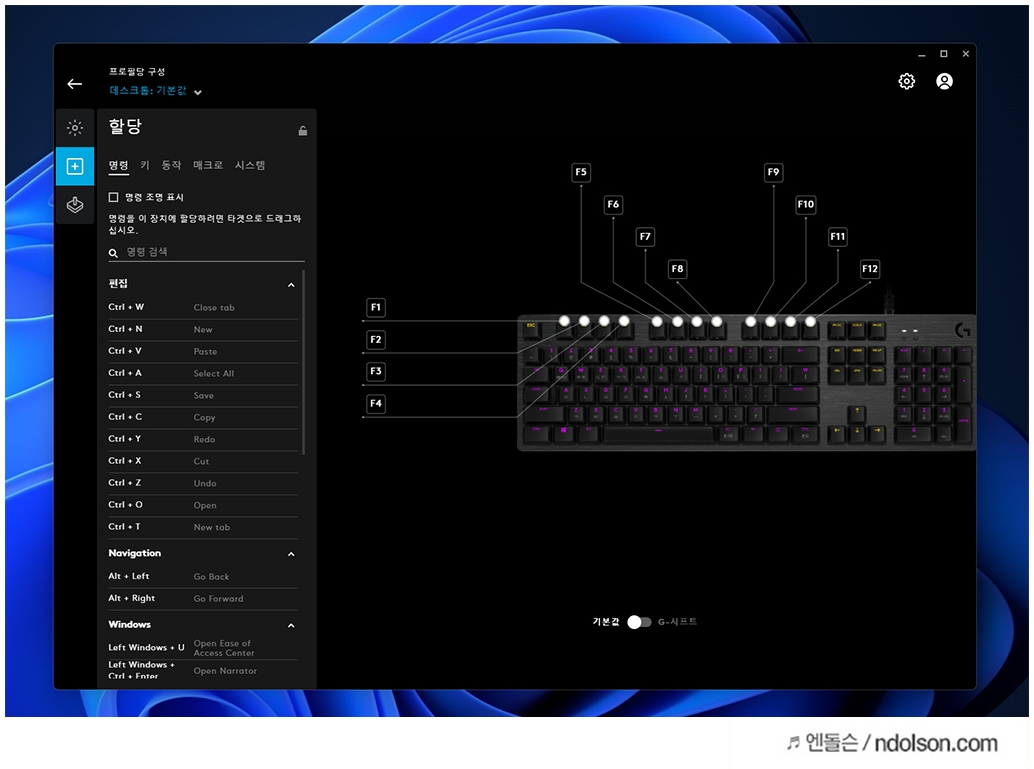Image resolution: width=1034 pixels, height=769 pixels.
Task: Click the search magnifier icon
Action: tap(113, 253)
